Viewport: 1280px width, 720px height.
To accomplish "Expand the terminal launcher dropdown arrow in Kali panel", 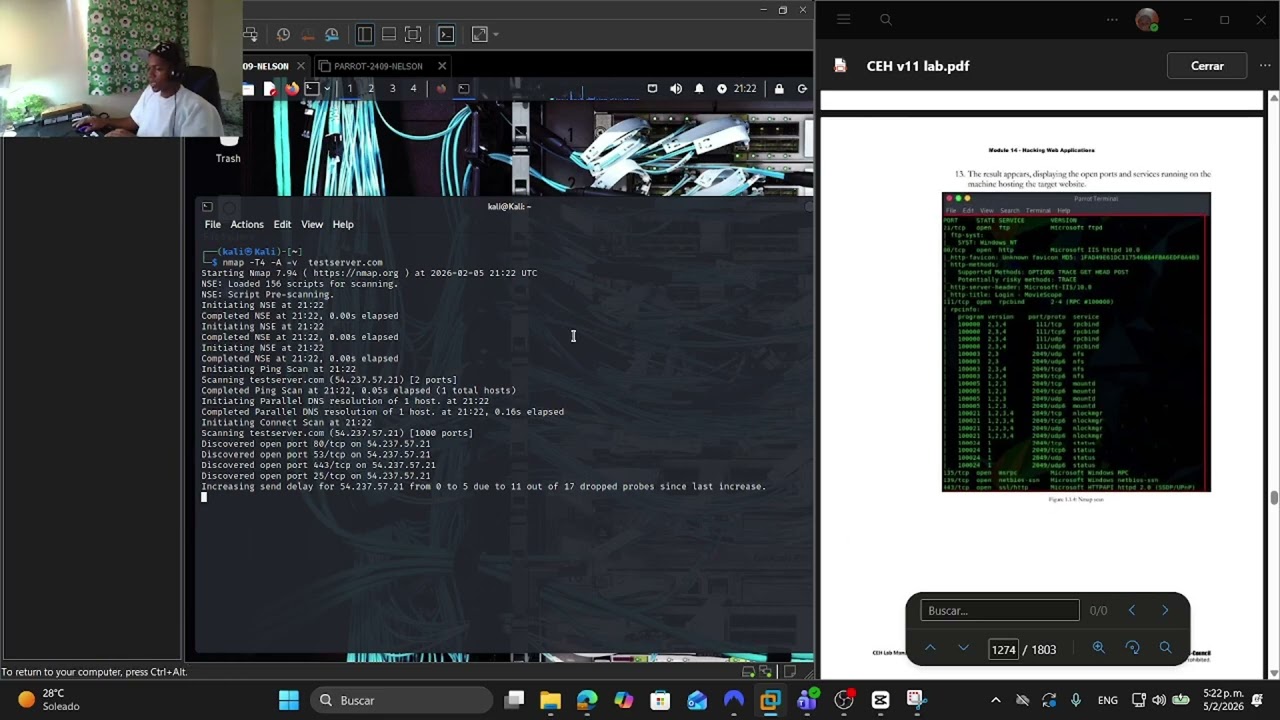I will click(x=326, y=89).
